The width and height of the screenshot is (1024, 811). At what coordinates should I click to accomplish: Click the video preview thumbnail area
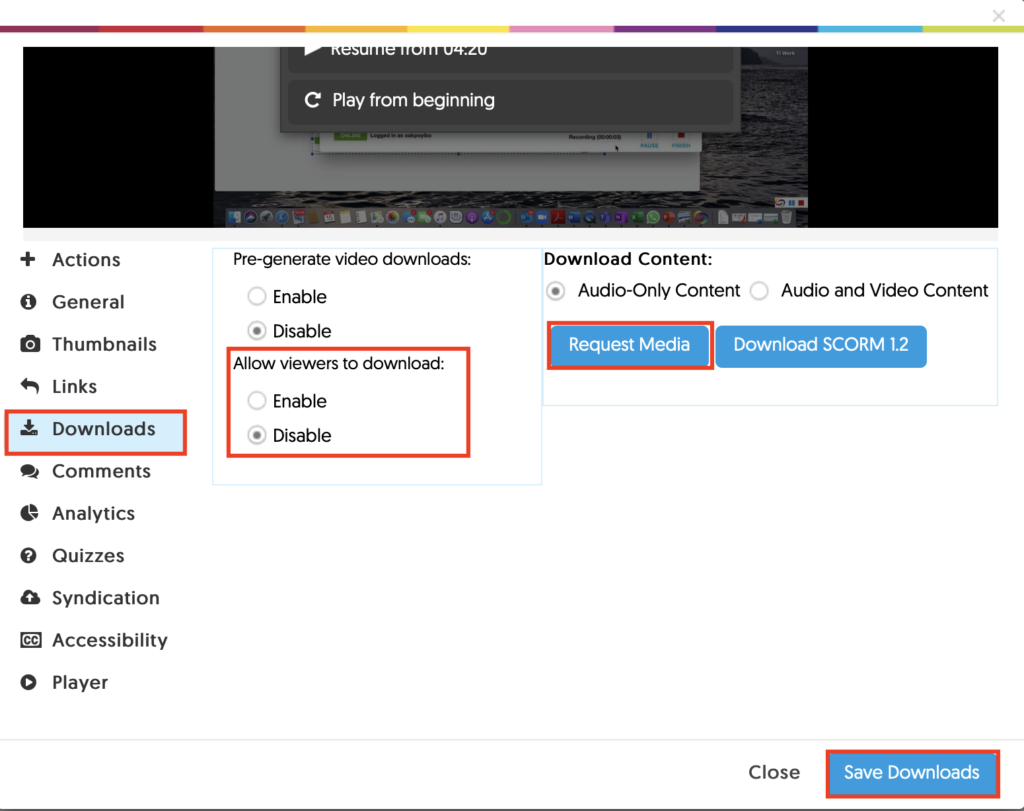(511, 137)
